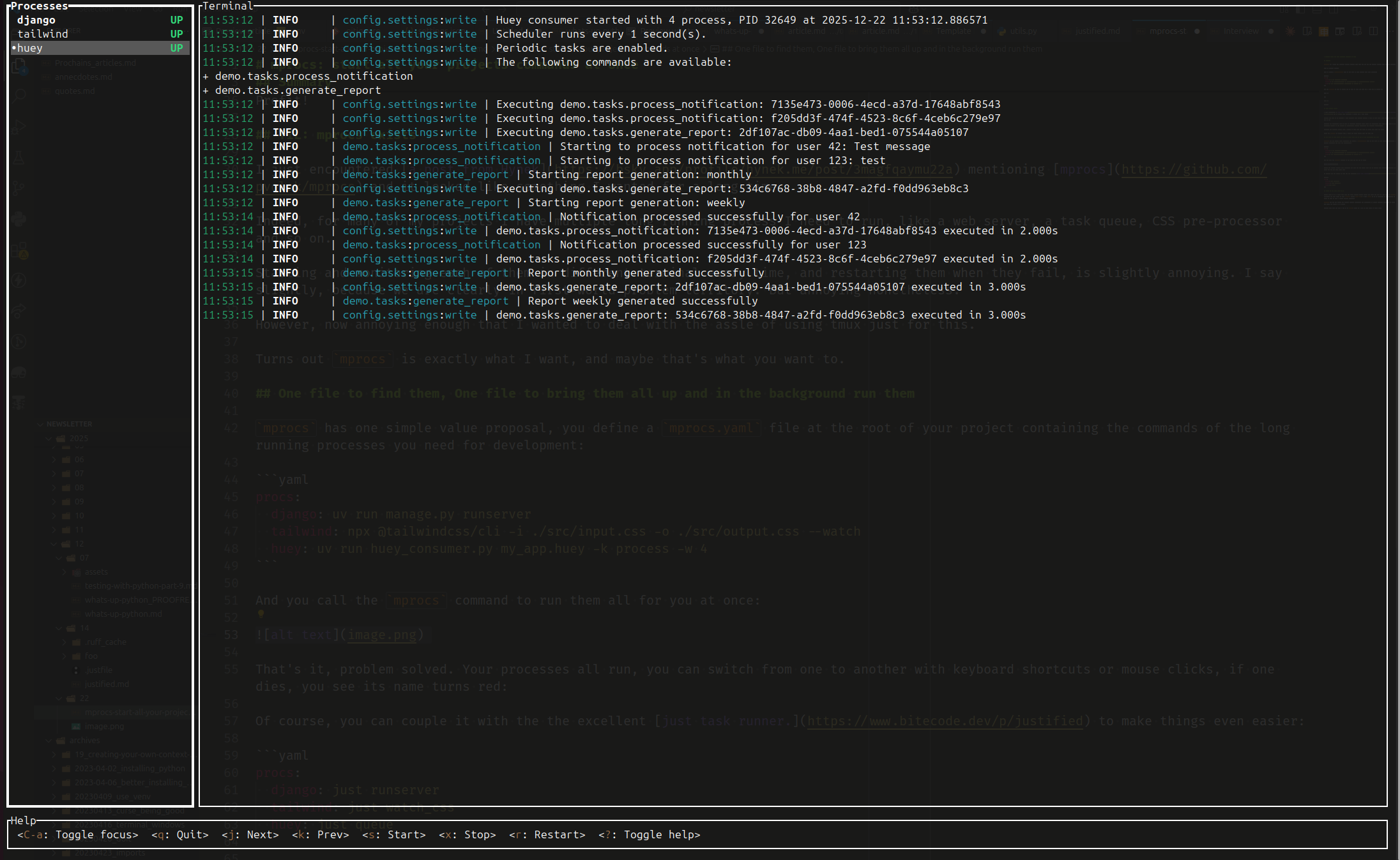Click the Stop shortcut in Help bar
Viewport: 1400px width, 860px height.
click(467, 834)
